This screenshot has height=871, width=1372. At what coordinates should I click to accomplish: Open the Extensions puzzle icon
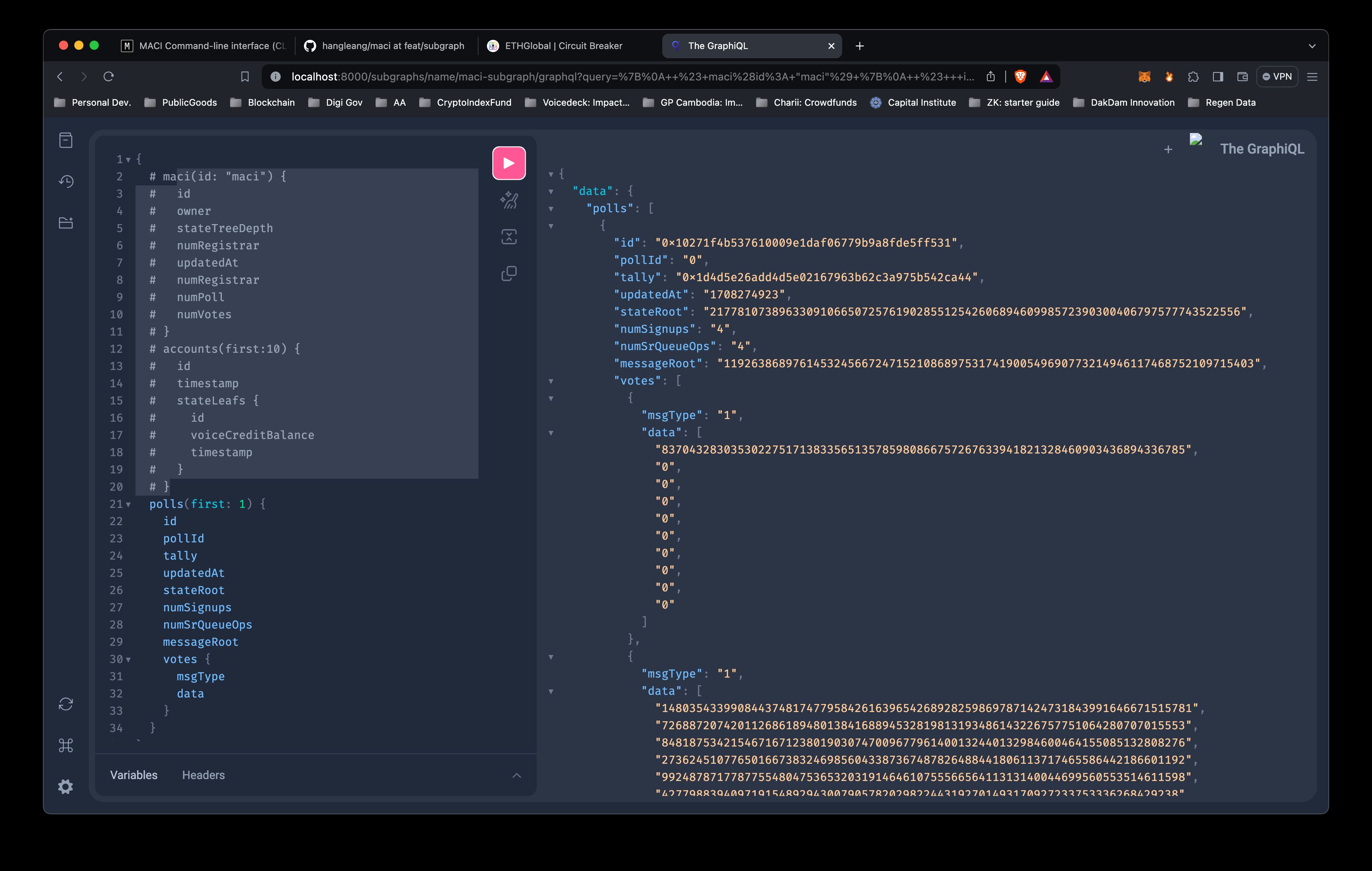(1193, 76)
